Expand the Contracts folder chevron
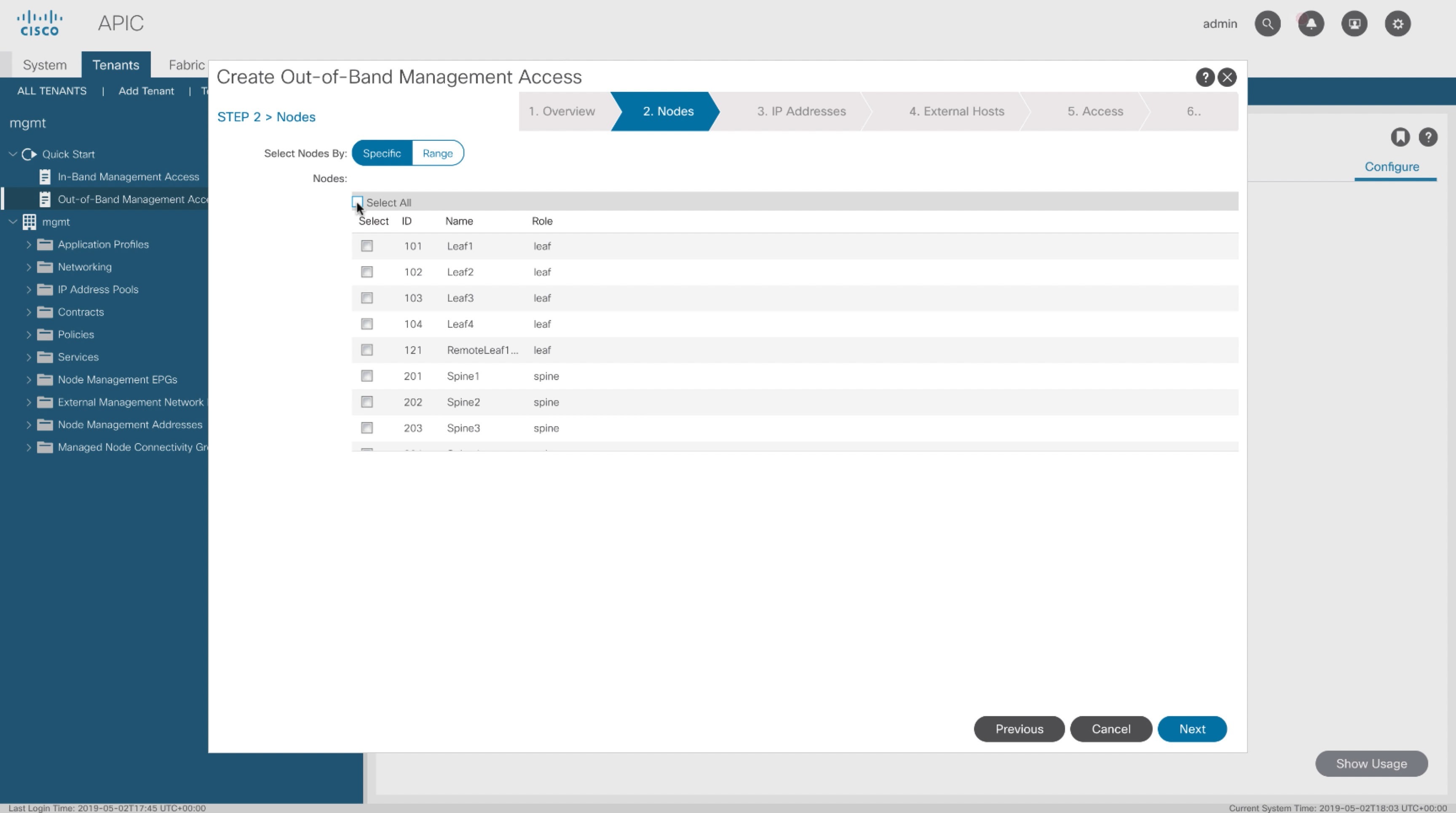This screenshot has width=1456, height=813. click(28, 312)
